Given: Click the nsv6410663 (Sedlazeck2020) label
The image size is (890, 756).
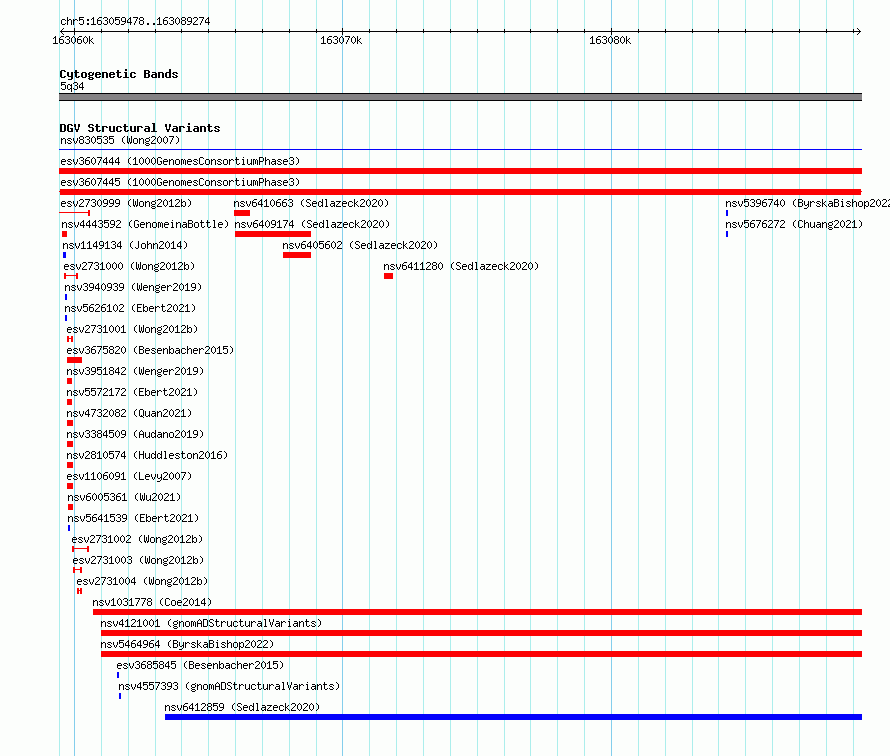Looking at the screenshot, I should tap(311, 203).
